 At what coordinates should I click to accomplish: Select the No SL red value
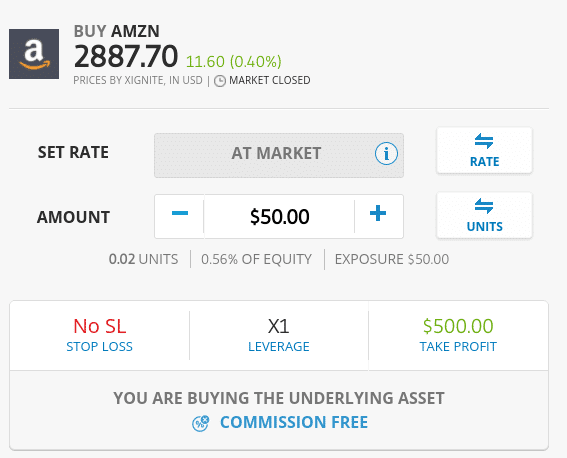[99, 326]
